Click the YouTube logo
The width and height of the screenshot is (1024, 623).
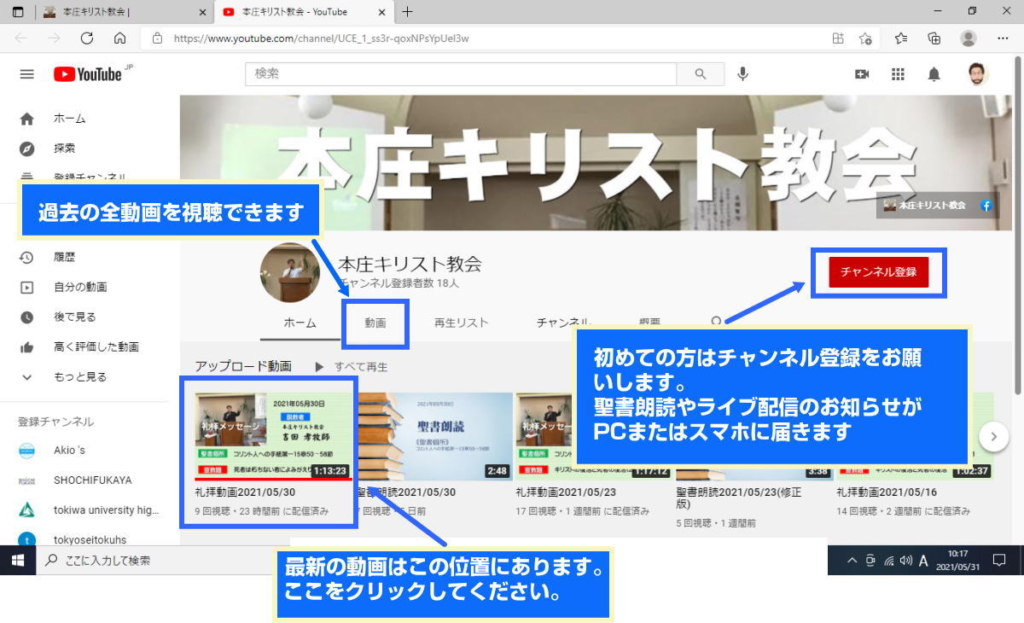(88, 74)
